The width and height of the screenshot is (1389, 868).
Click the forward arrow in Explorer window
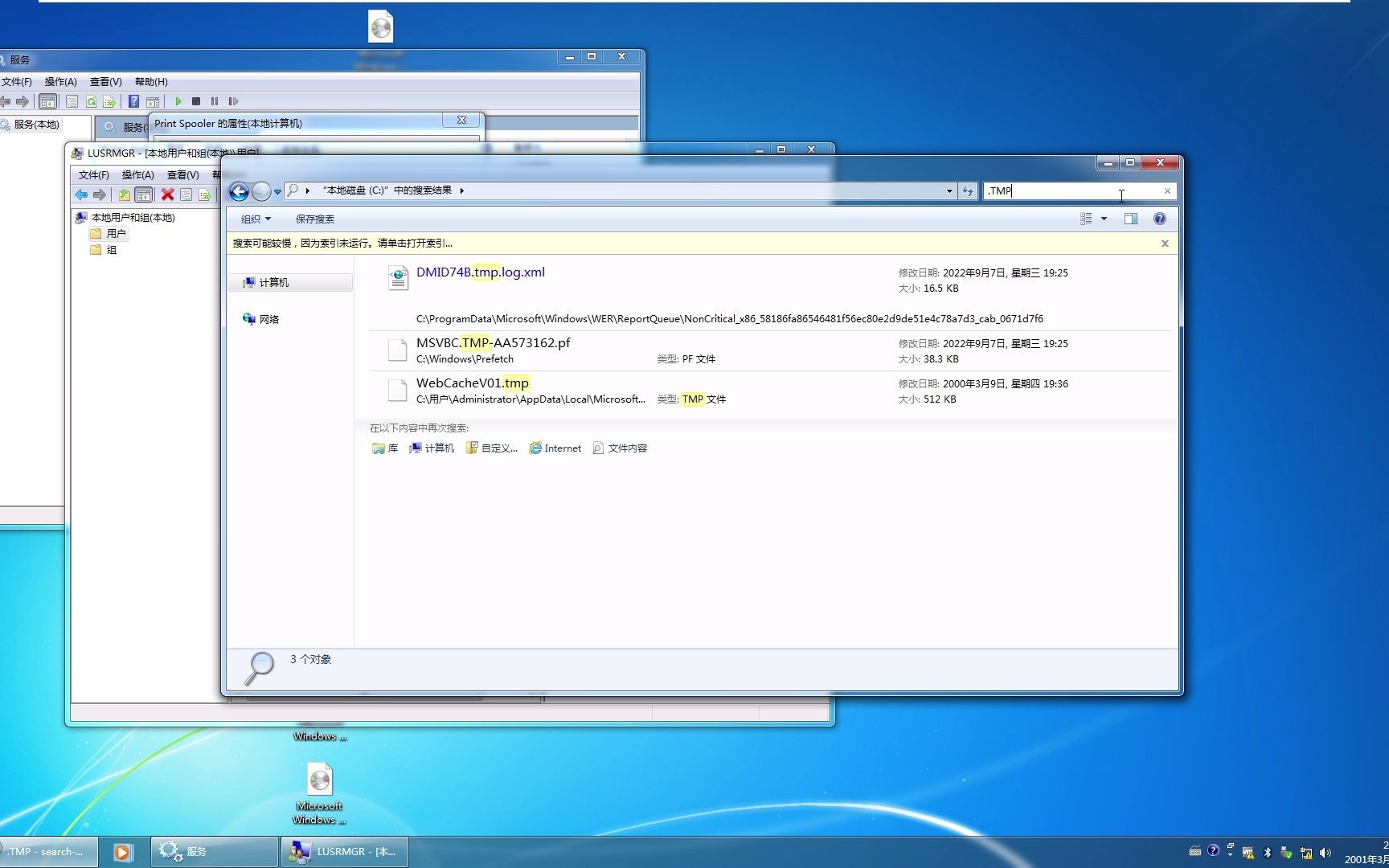click(x=261, y=191)
